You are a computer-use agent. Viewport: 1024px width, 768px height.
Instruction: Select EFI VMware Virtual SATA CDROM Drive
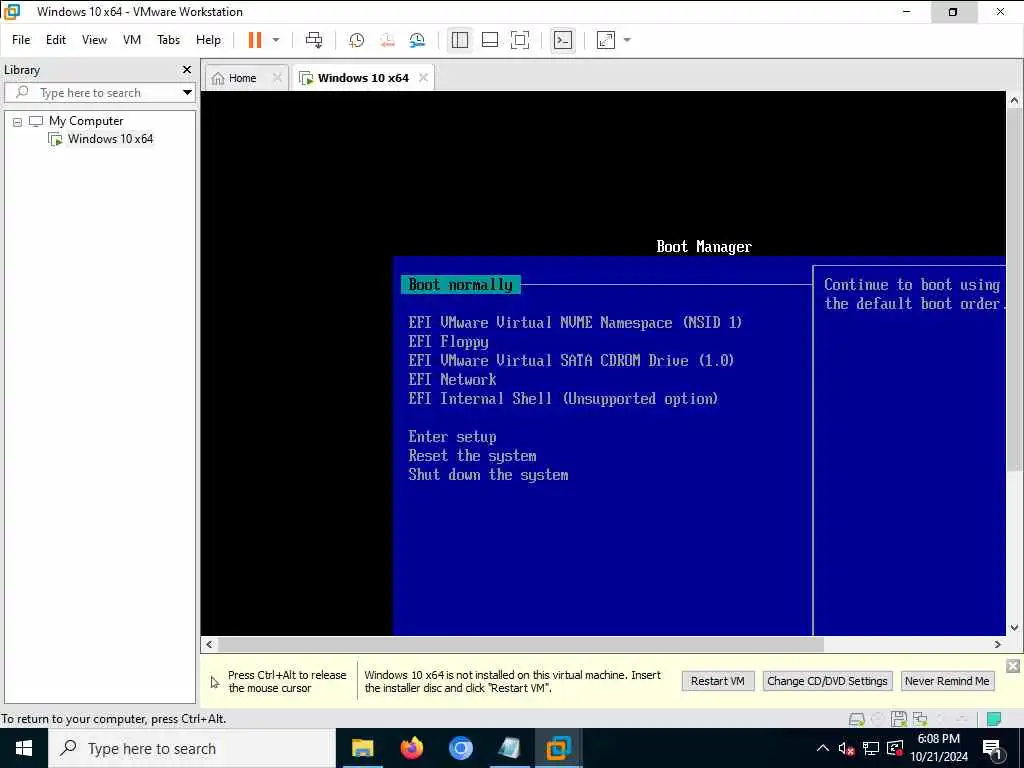click(571, 360)
